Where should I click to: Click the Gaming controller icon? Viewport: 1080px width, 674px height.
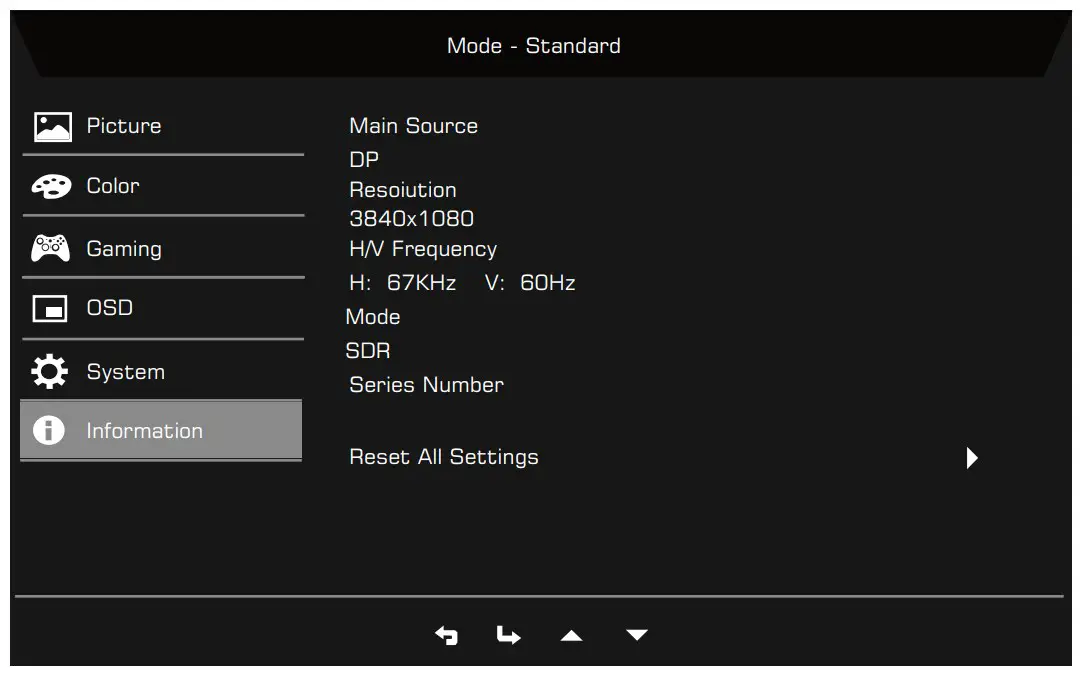click(x=50, y=249)
